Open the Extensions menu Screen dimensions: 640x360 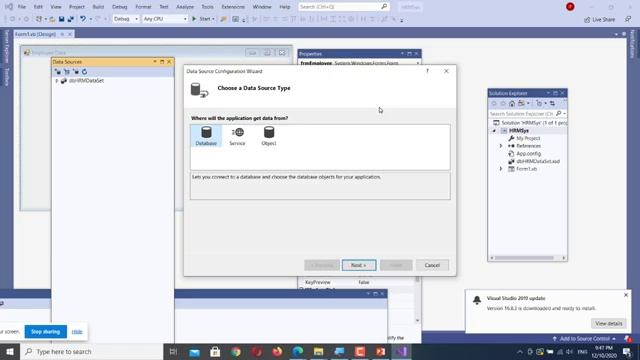[x=233, y=7]
